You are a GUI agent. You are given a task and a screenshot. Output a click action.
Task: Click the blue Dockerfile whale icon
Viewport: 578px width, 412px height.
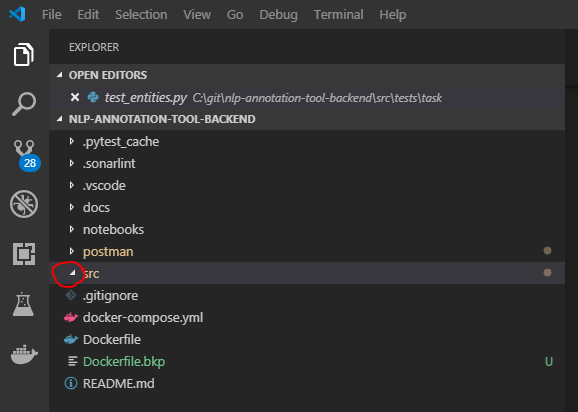pyautogui.click(x=71, y=339)
